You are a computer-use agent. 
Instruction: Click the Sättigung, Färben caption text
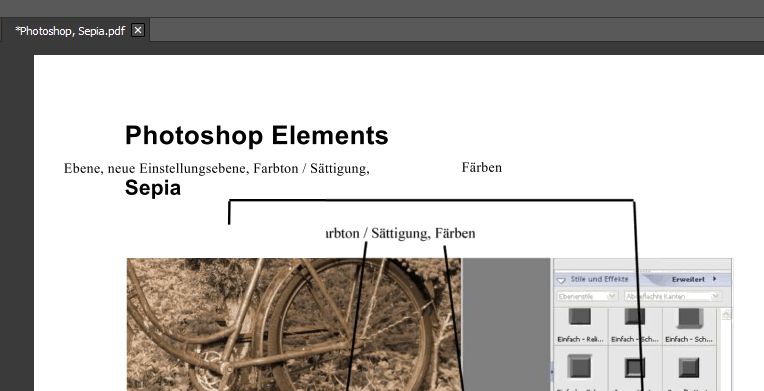pyautogui.click(x=423, y=234)
